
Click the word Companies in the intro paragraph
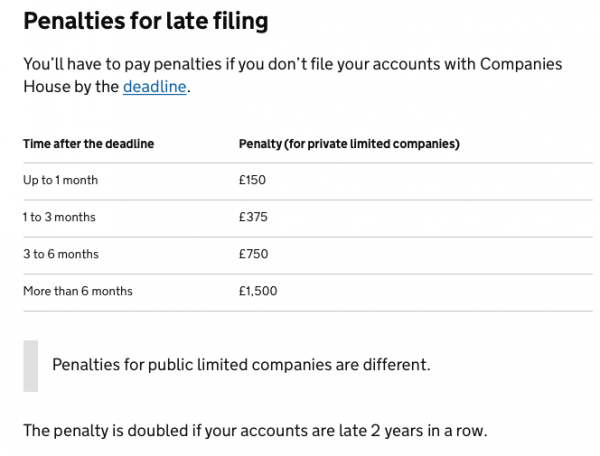pyautogui.click(x=521, y=64)
